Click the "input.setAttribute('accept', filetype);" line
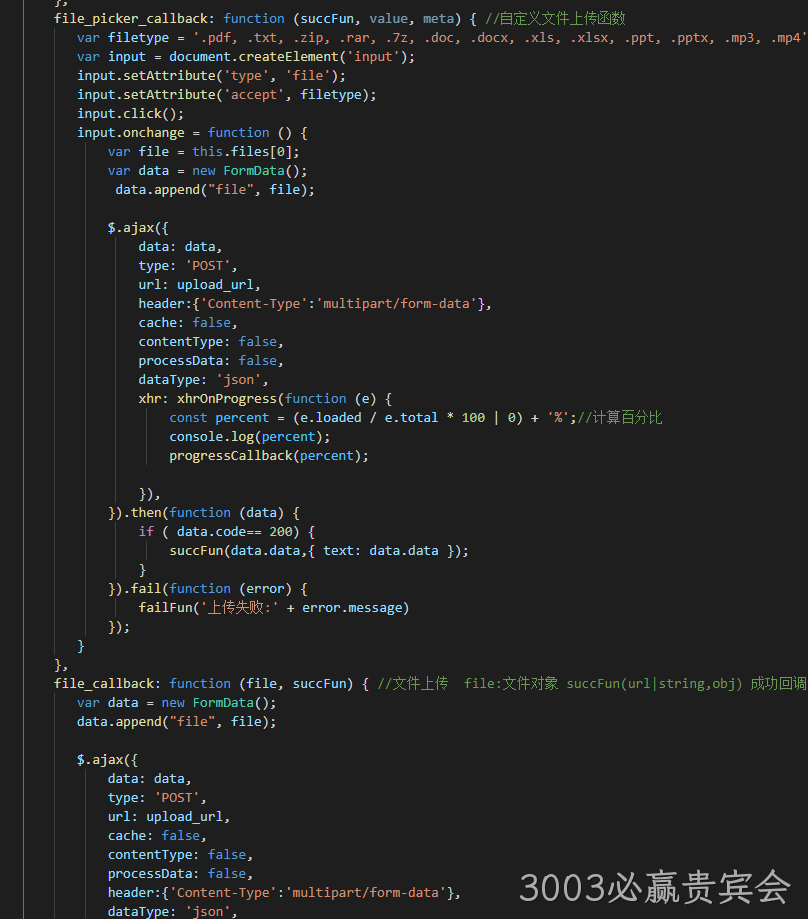 coord(227,95)
